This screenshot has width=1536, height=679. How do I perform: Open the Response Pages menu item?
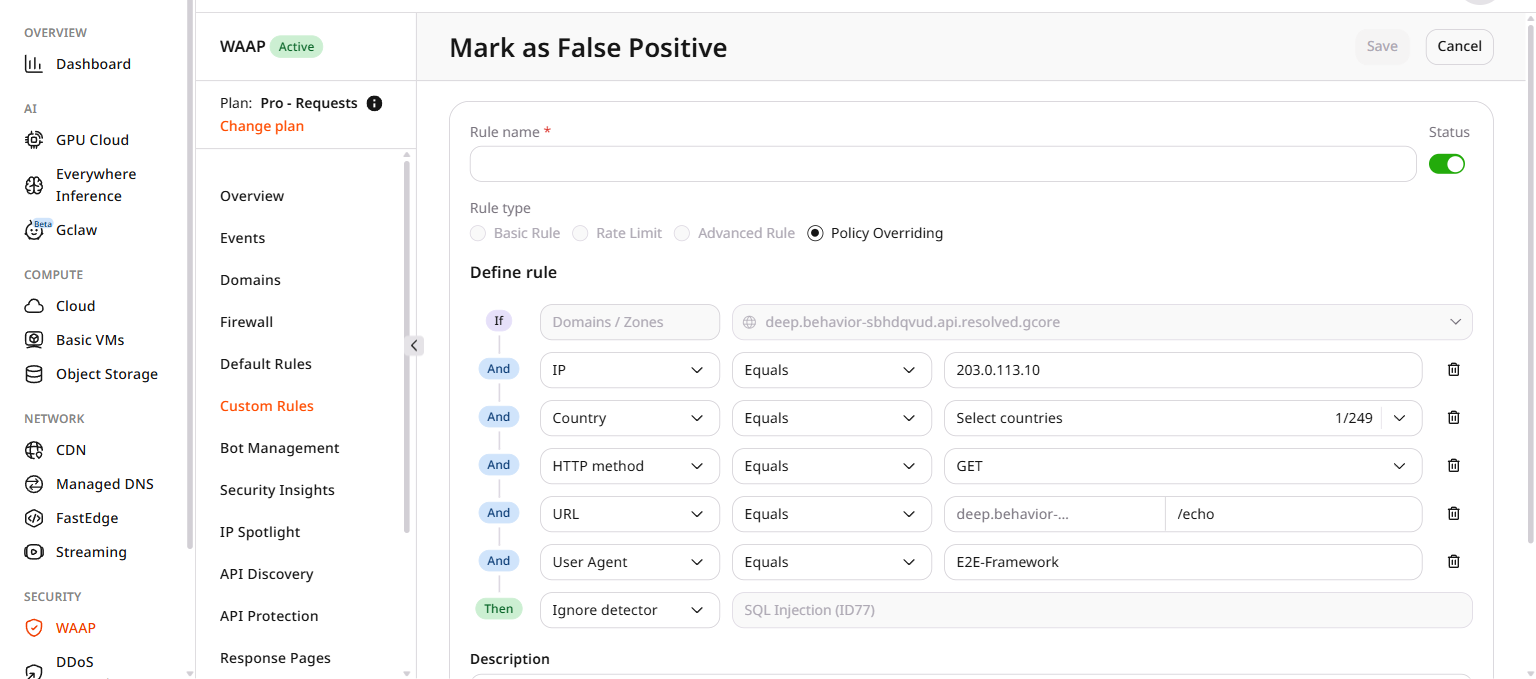click(275, 658)
